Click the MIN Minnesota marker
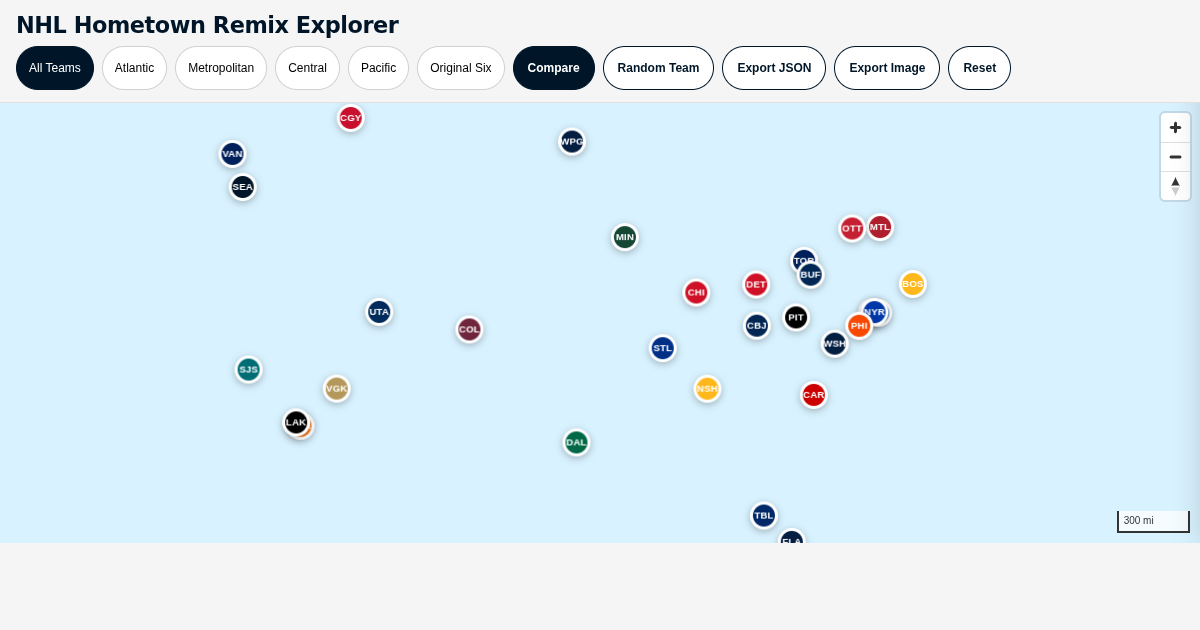 point(624,237)
